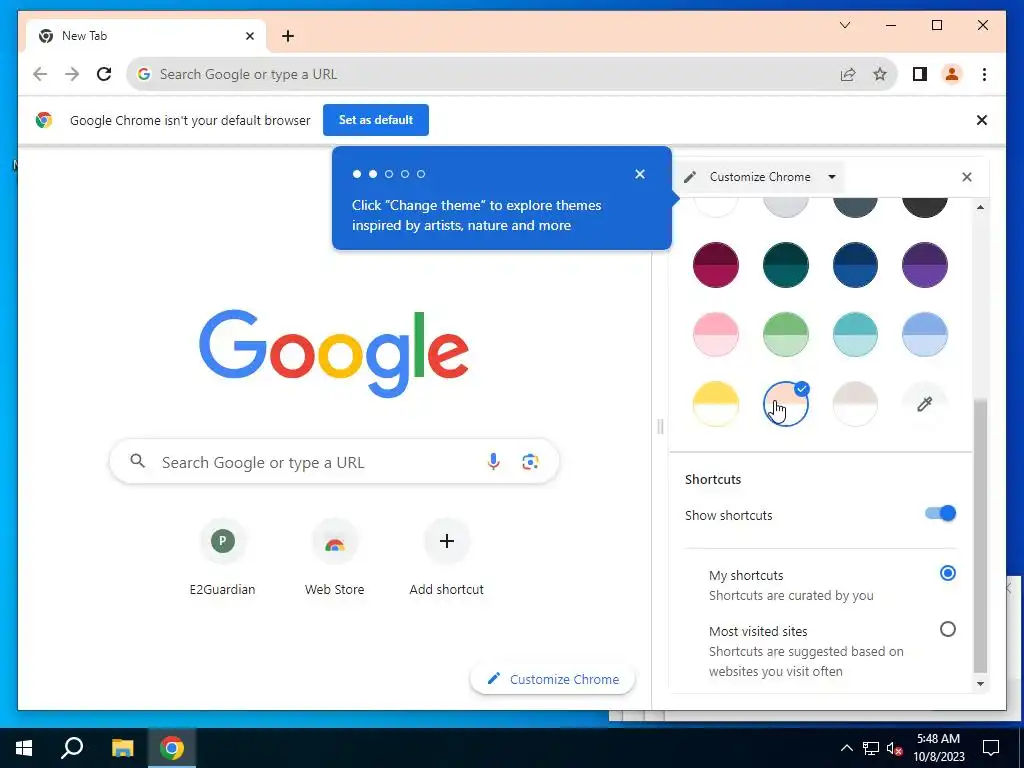
Task: Open File Explorer from taskbar
Action: coord(122,748)
